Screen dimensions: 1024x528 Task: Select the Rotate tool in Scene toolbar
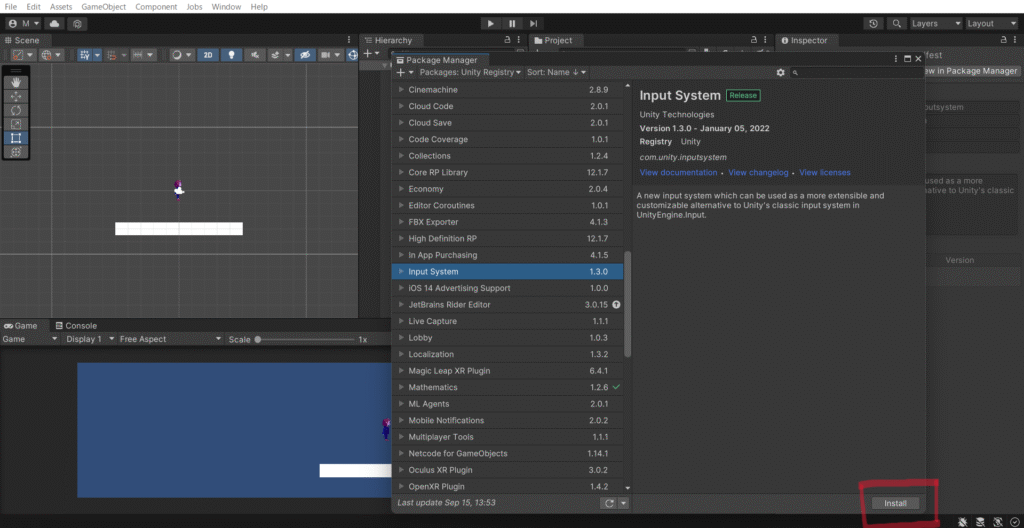(x=16, y=110)
